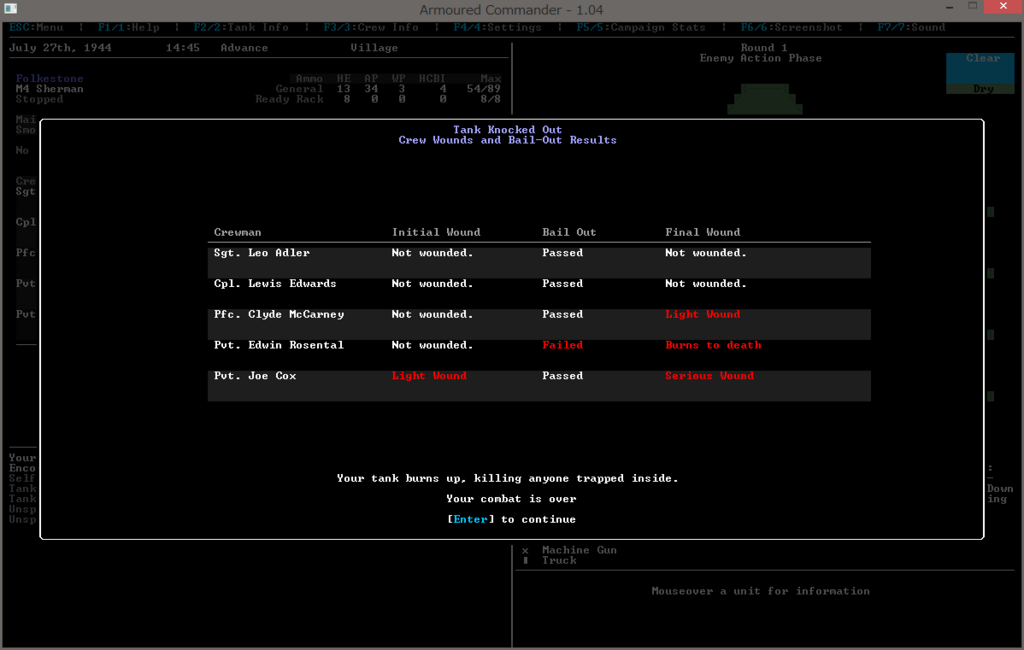This screenshot has height=650, width=1024.
Task: Toggle F7/7:Sound option
Action: 911,27
